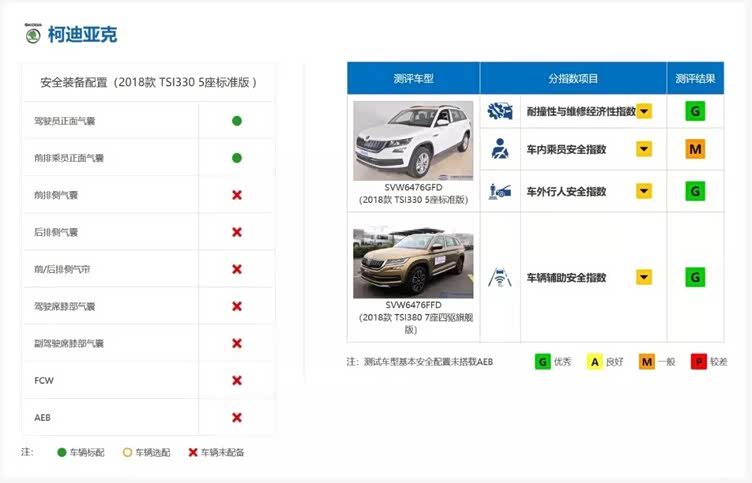Image resolution: width=752 pixels, height=483 pixels.
Task: Click the 柯迪亚克 title text
Action: pyautogui.click(x=82, y=35)
